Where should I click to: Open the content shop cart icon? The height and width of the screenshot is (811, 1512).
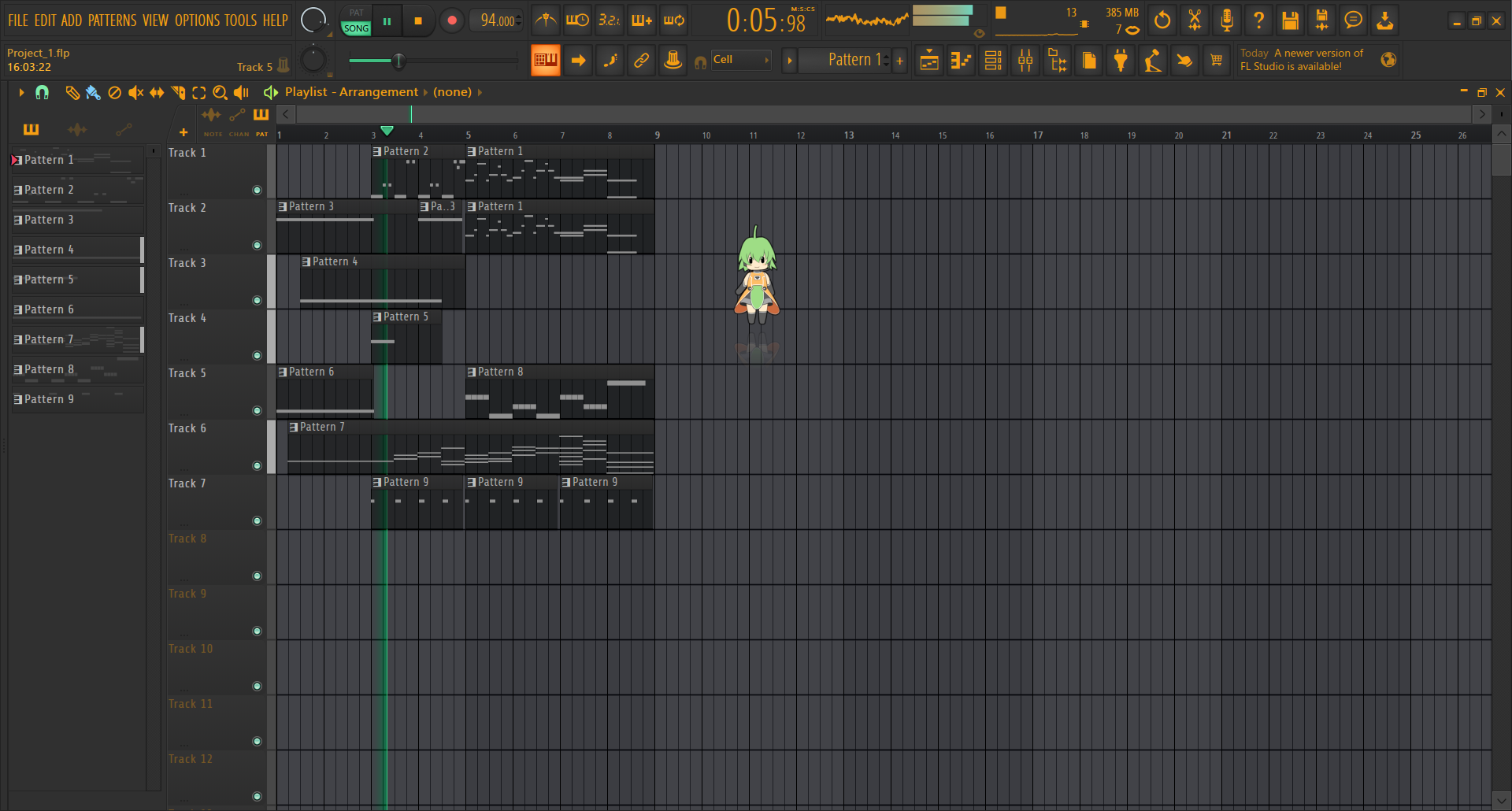coord(1217,61)
